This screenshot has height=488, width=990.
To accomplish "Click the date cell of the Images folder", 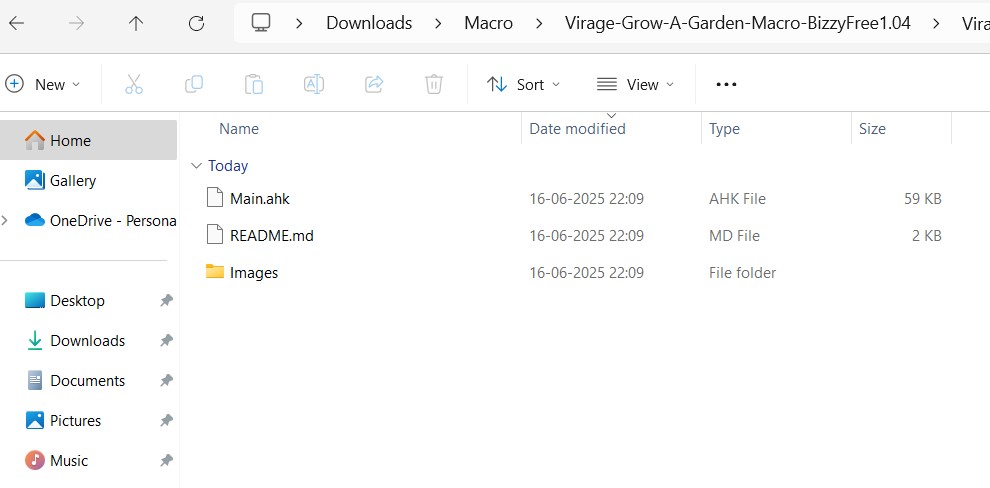I will click(x=587, y=273).
